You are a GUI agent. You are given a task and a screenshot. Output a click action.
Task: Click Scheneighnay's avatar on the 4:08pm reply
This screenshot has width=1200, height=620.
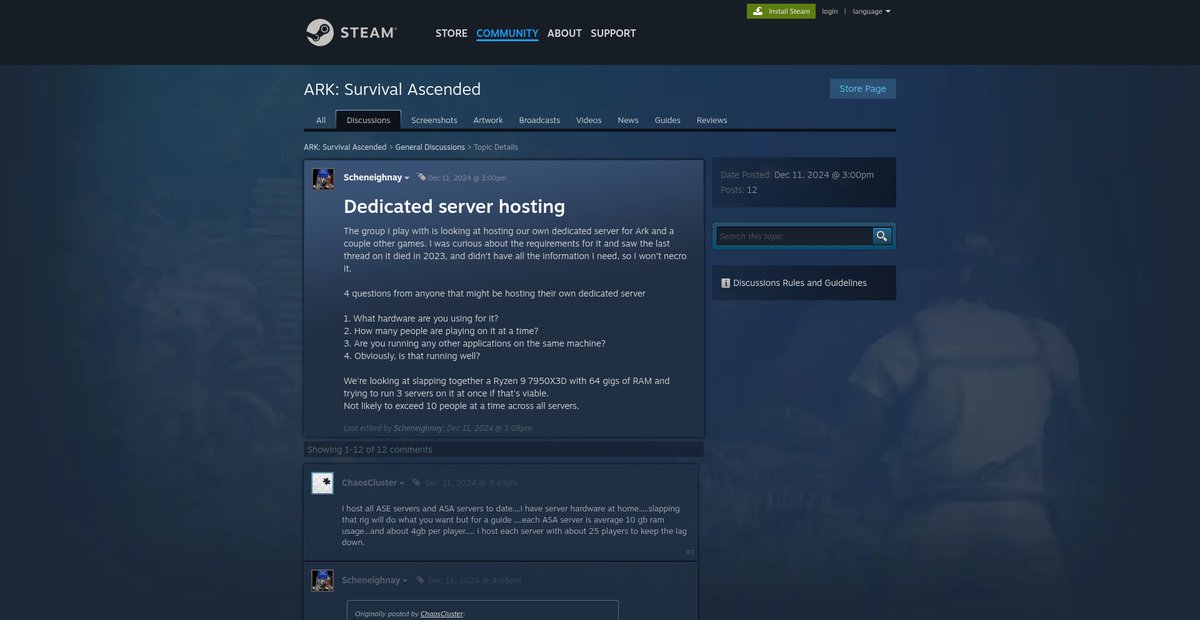tap(322, 580)
